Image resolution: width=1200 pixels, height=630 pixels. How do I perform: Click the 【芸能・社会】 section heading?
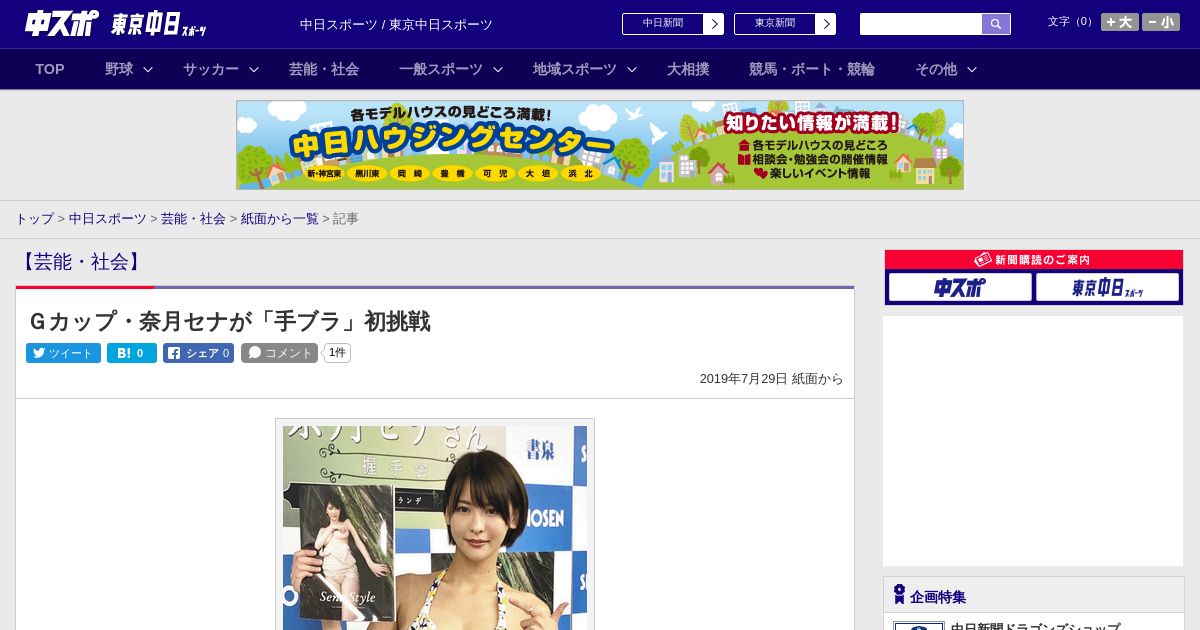click(x=80, y=262)
